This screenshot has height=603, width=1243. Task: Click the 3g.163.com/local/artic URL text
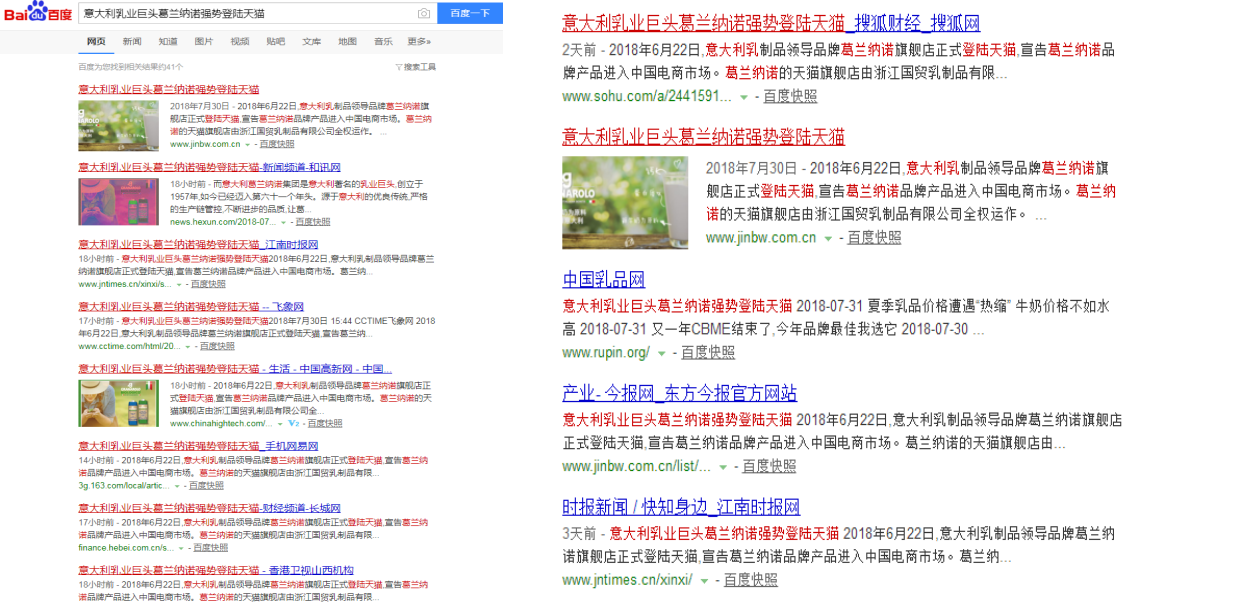point(124,486)
